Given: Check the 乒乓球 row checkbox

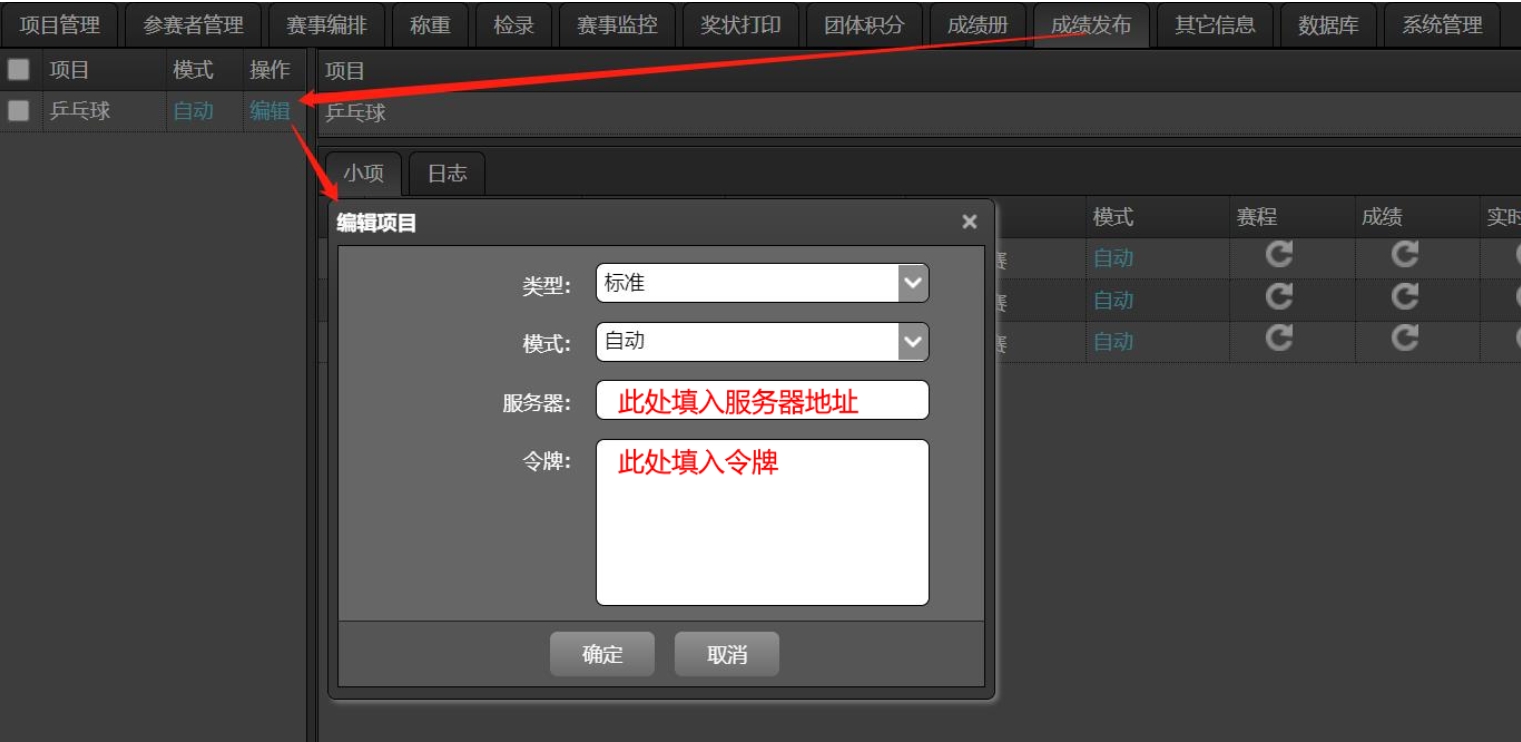Looking at the screenshot, I should 18,111.
